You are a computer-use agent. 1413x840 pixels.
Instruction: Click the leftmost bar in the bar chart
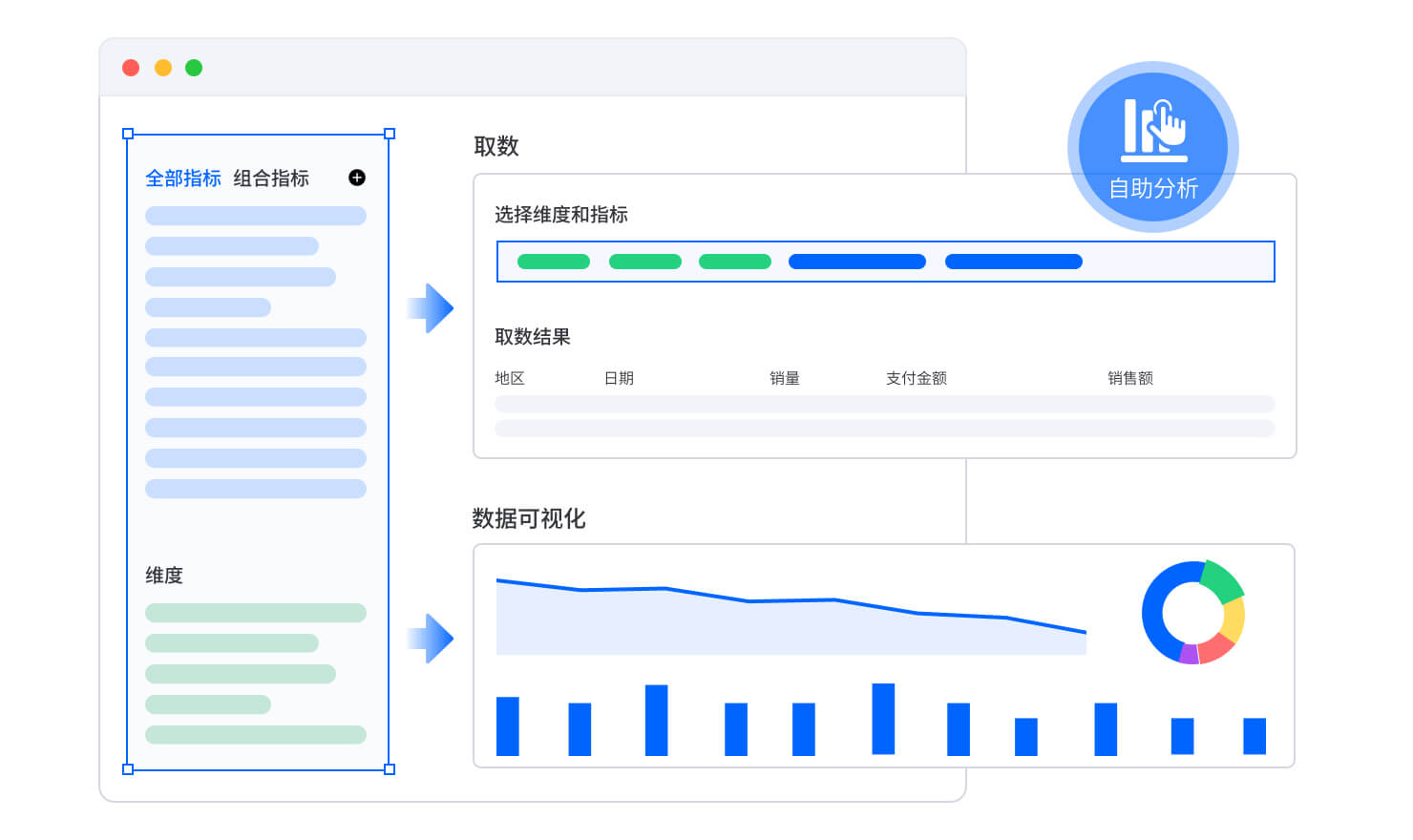[x=508, y=726]
